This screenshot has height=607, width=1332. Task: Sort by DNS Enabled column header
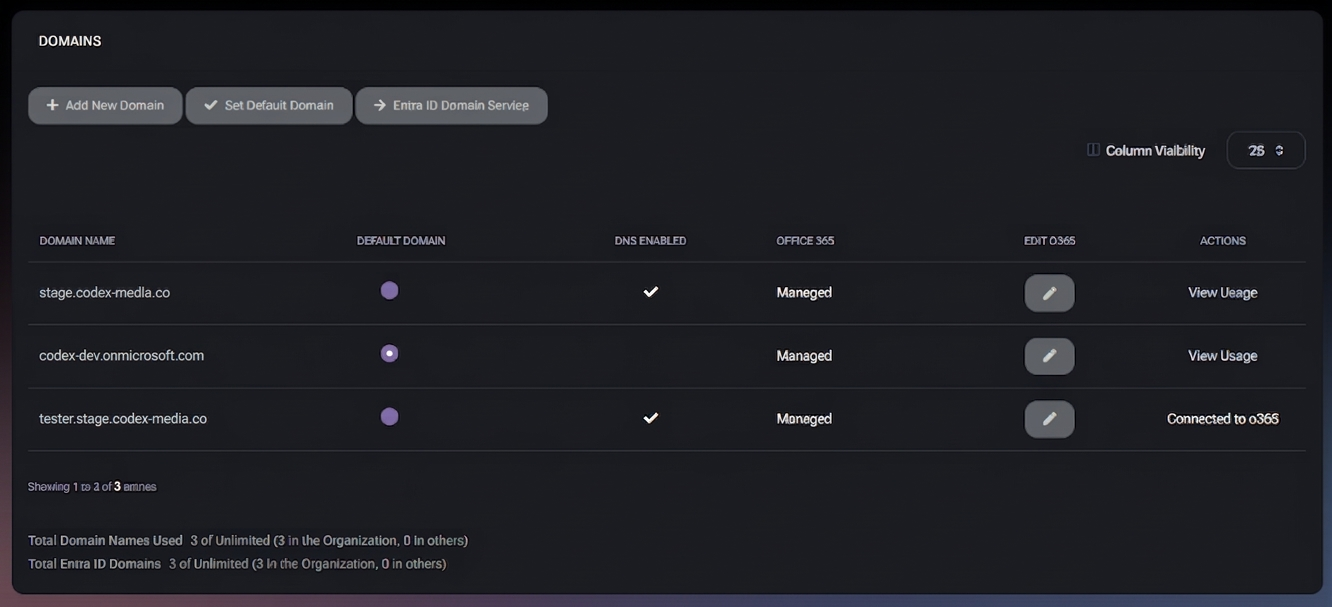pyautogui.click(x=650, y=241)
